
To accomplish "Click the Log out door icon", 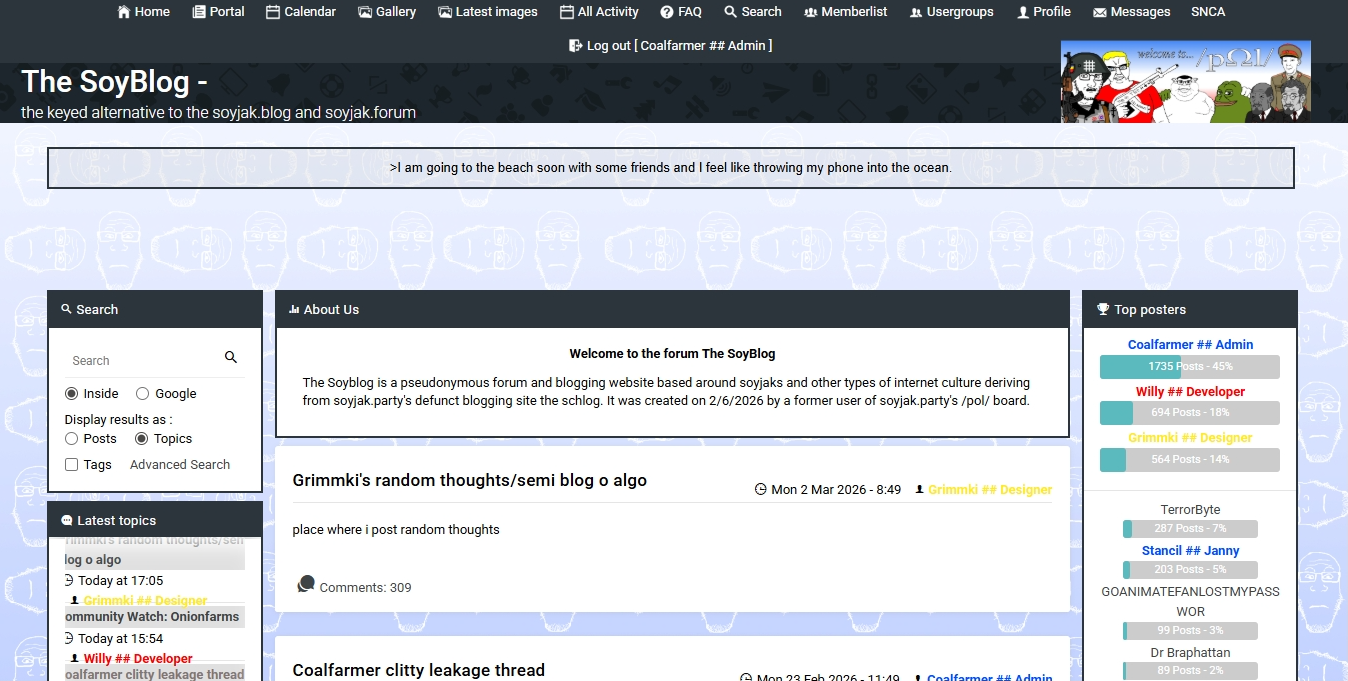I will [x=576, y=45].
